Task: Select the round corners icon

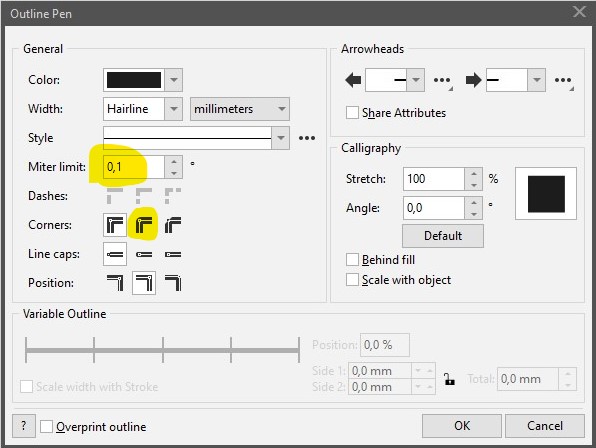Action: (x=144, y=225)
